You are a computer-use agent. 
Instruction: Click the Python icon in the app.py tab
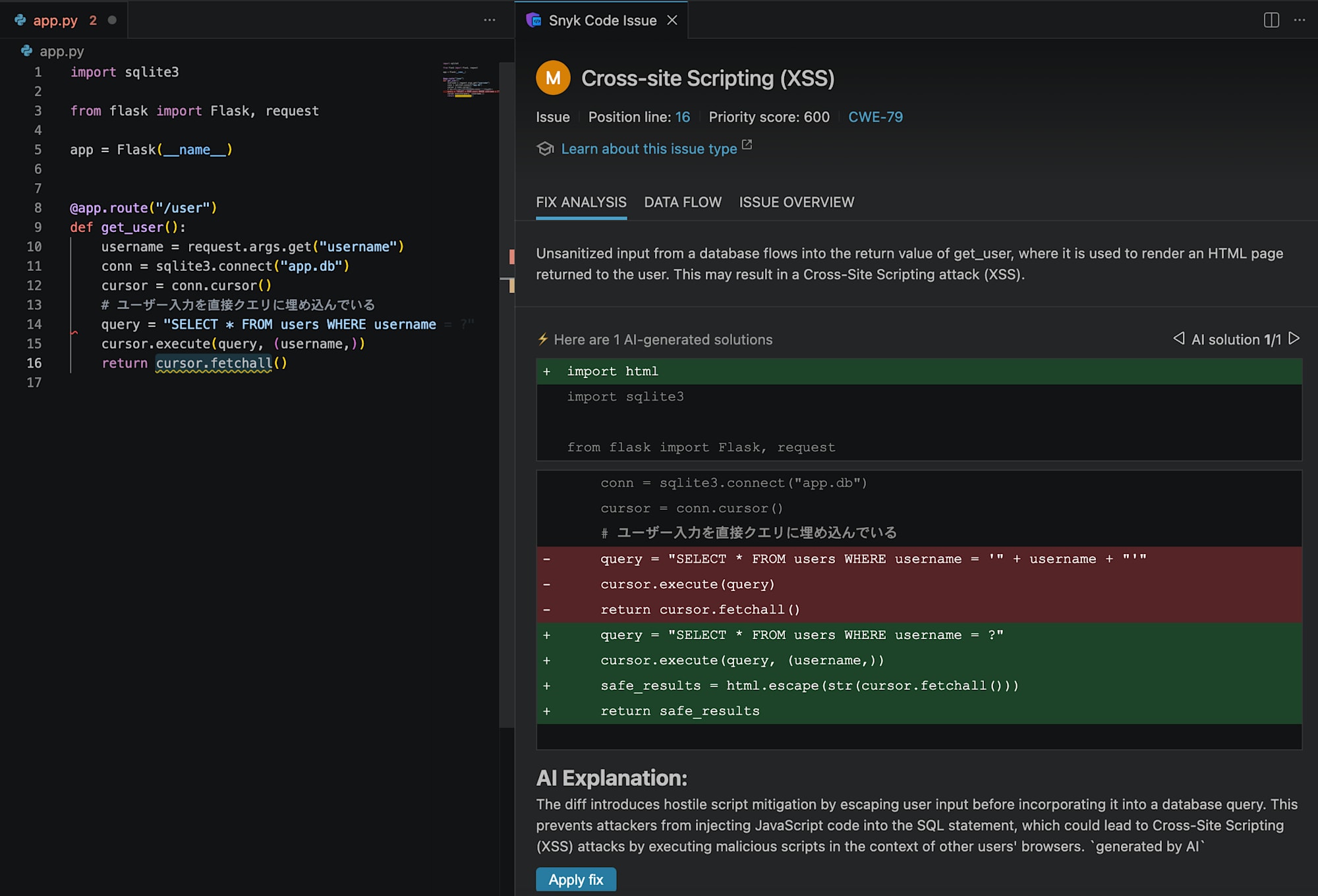coord(20,20)
